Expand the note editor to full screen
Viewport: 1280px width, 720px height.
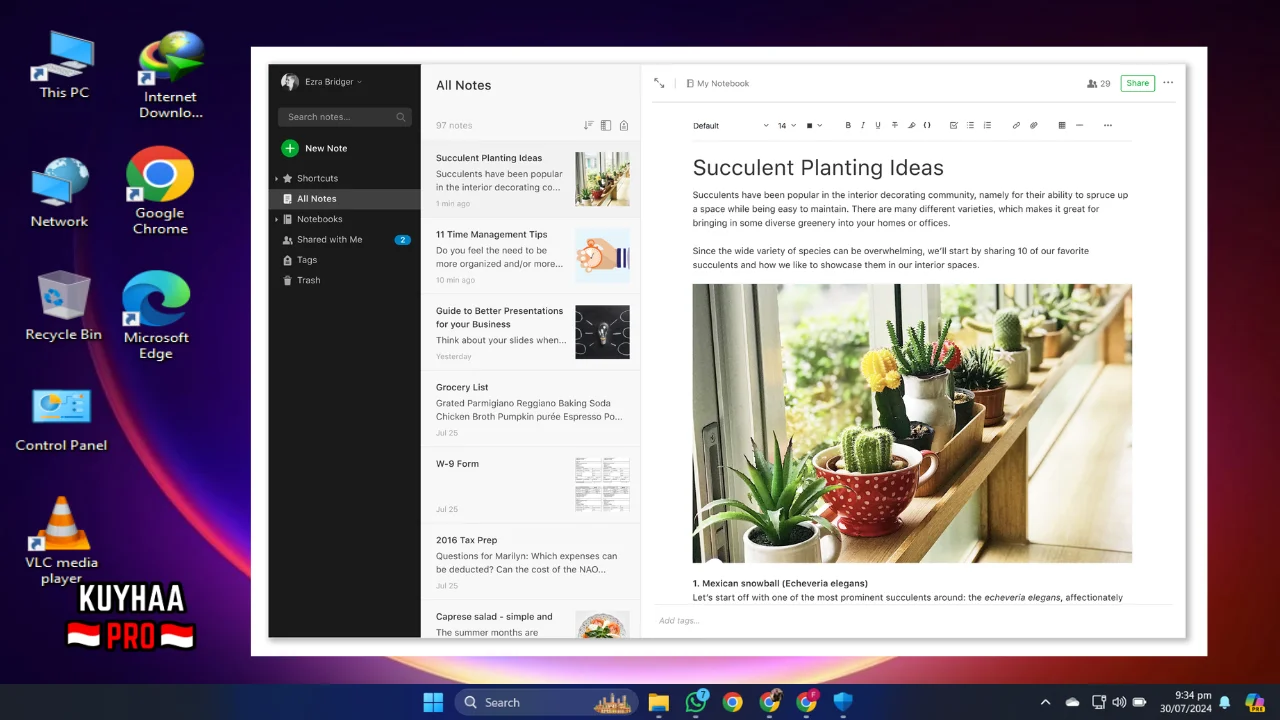[x=659, y=83]
